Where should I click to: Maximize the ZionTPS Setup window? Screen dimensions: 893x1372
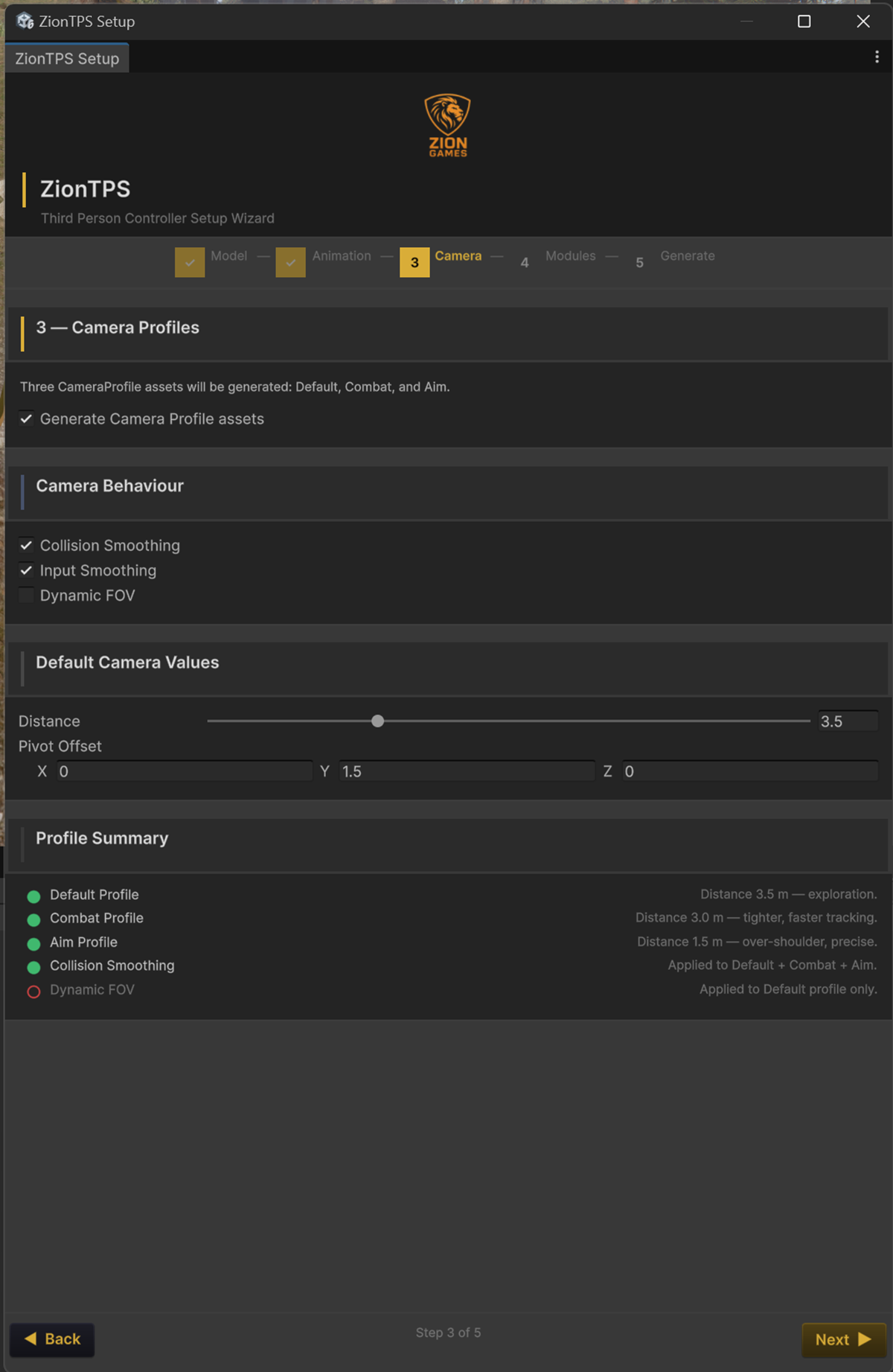(x=804, y=21)
